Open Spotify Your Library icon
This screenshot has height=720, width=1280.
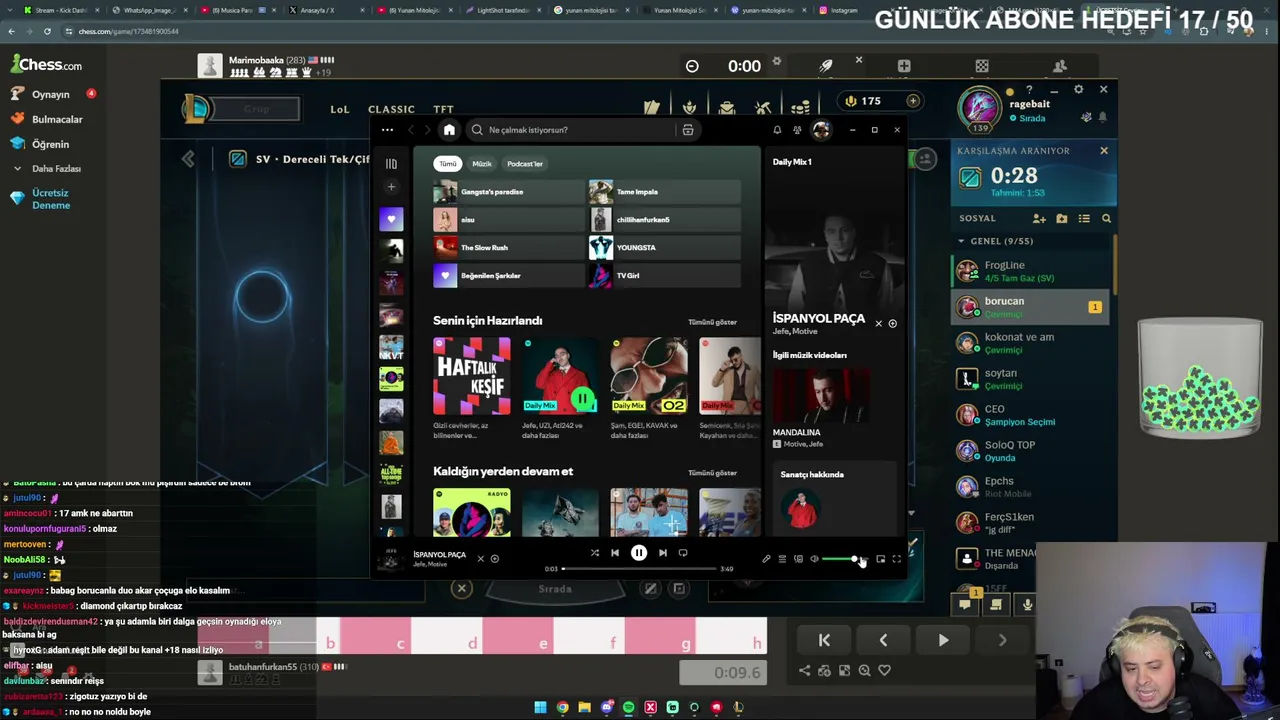tap(391, 164)
